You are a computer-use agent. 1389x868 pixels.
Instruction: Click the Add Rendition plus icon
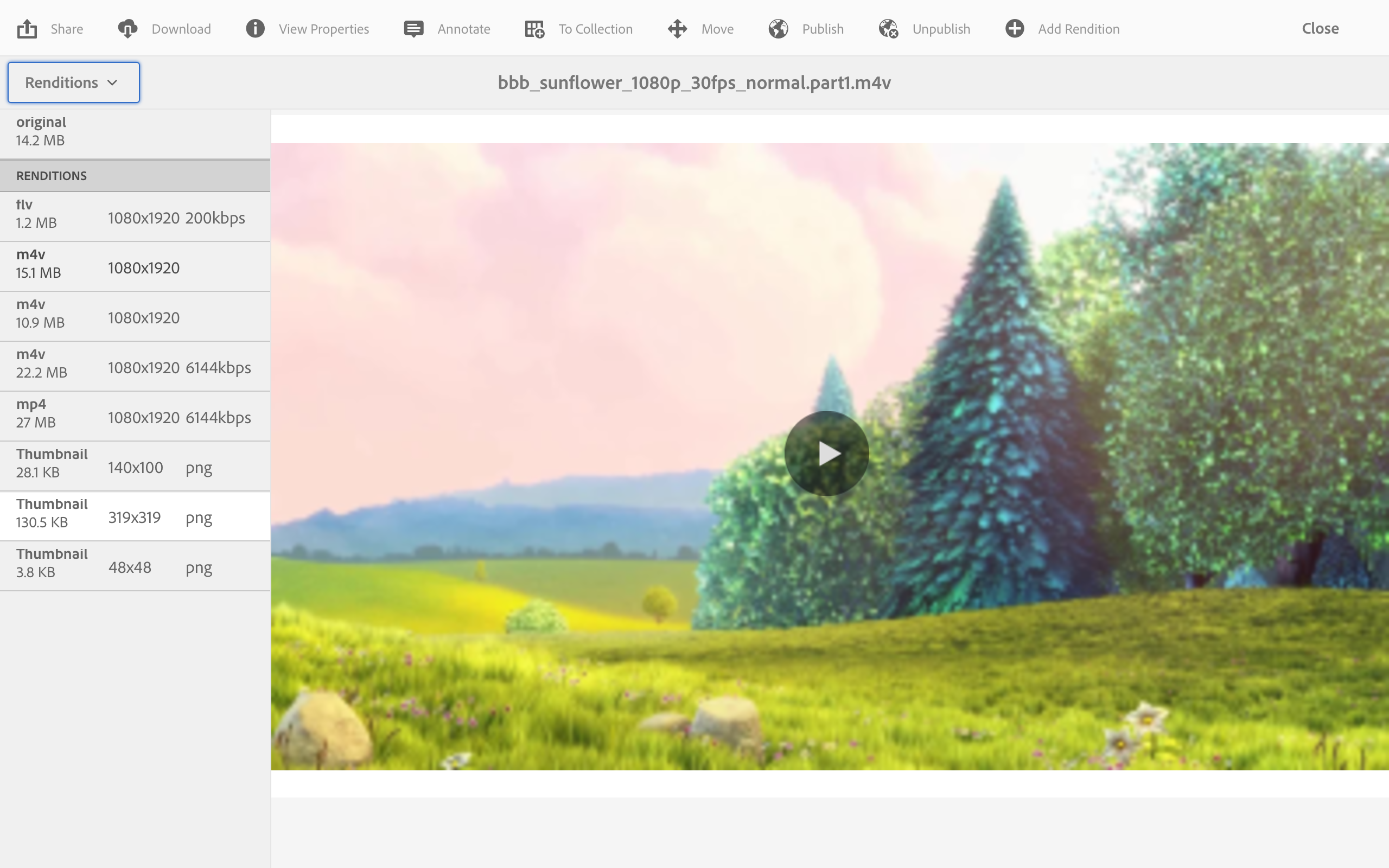1014,29
